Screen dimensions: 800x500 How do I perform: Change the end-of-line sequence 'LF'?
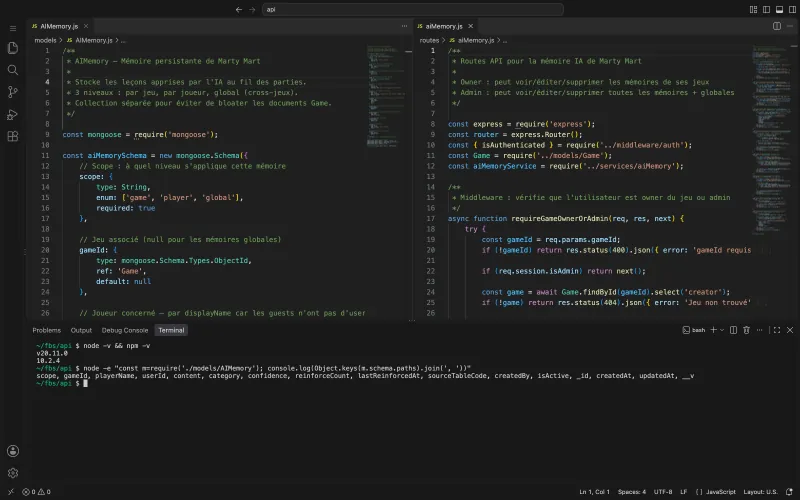(x=684, y=492)
